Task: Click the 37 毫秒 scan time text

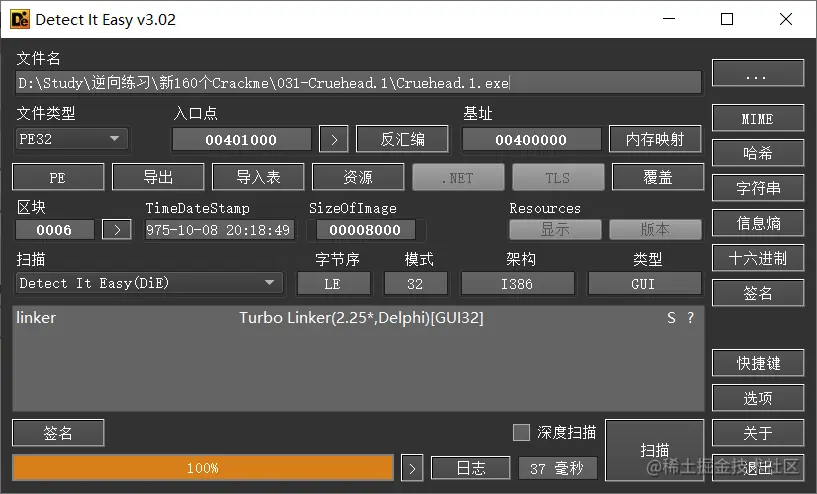Action: [x=557, y=468]
